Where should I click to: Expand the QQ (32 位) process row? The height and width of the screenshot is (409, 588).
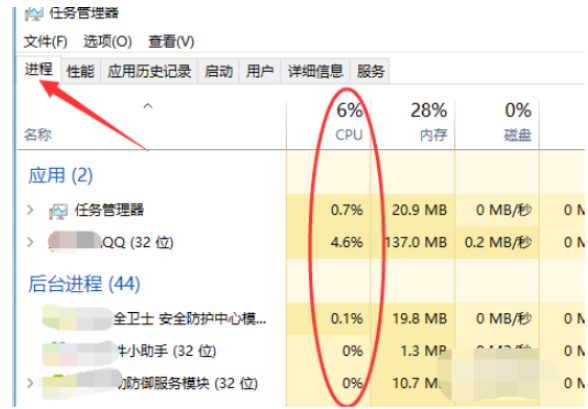click(x=30, y=242)
